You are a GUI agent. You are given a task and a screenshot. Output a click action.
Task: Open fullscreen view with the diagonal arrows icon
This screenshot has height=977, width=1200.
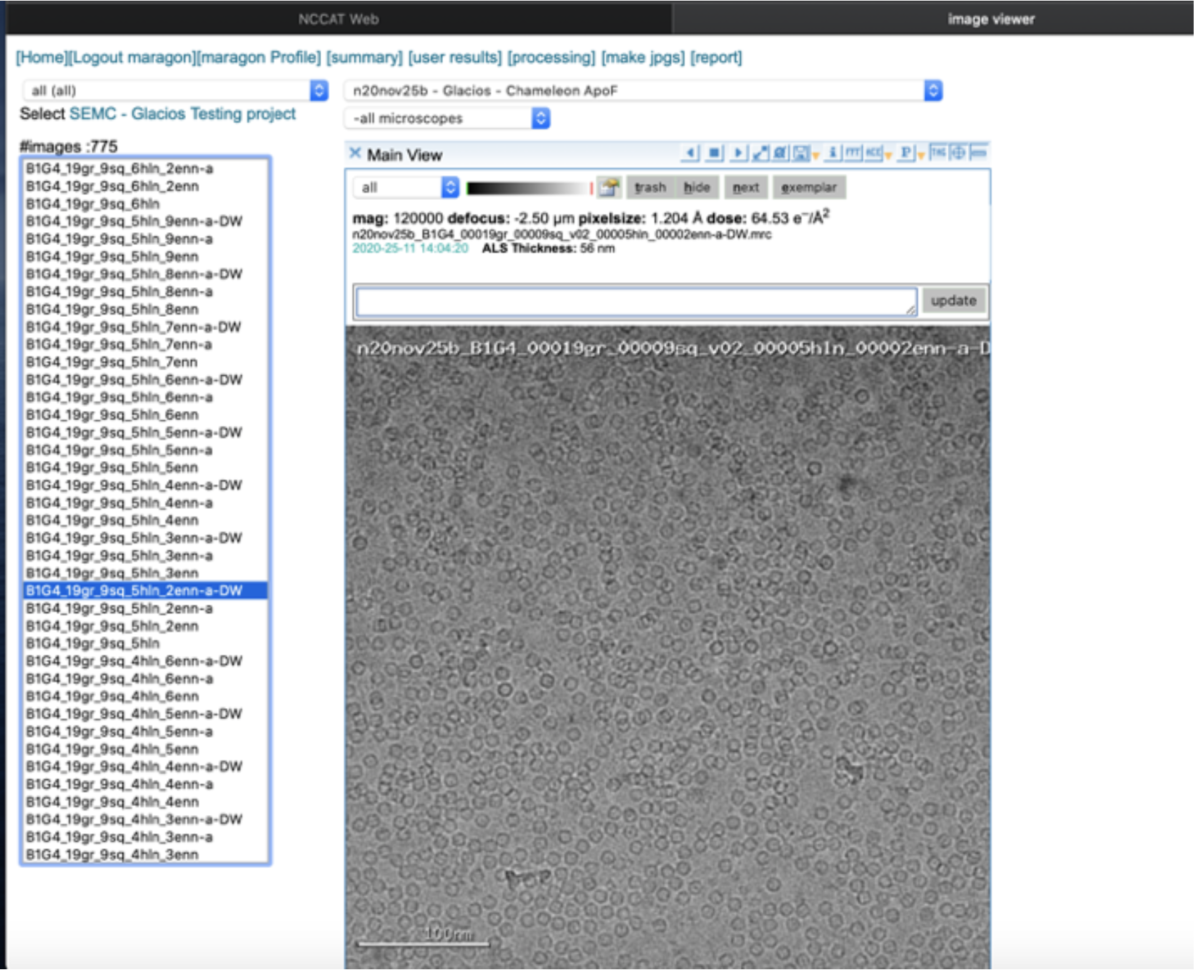760,153
